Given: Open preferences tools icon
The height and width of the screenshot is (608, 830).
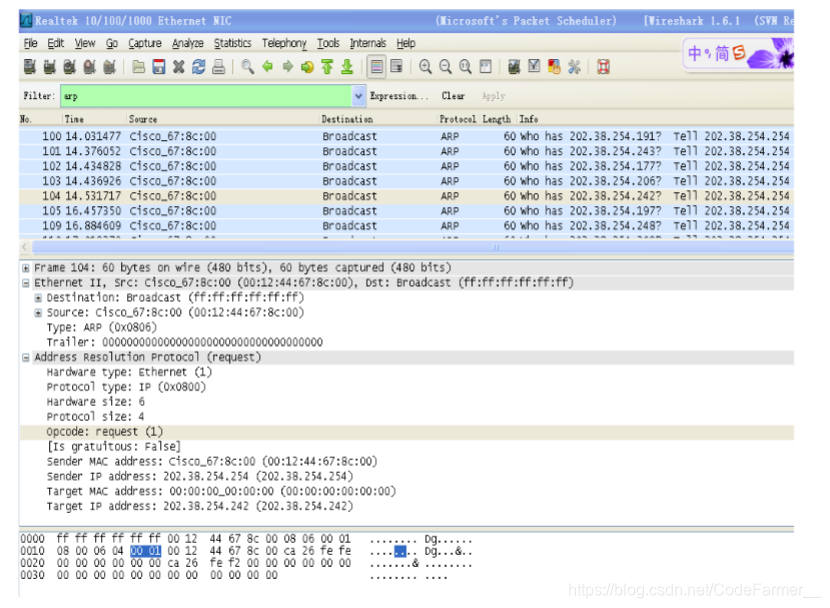Looking at the screenshot, I should point(574,67).
